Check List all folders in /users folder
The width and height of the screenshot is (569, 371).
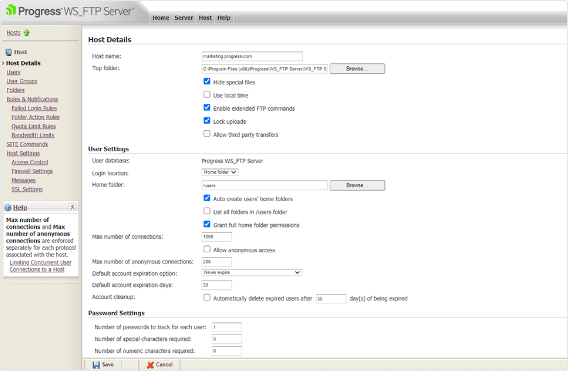coord(207,211)
